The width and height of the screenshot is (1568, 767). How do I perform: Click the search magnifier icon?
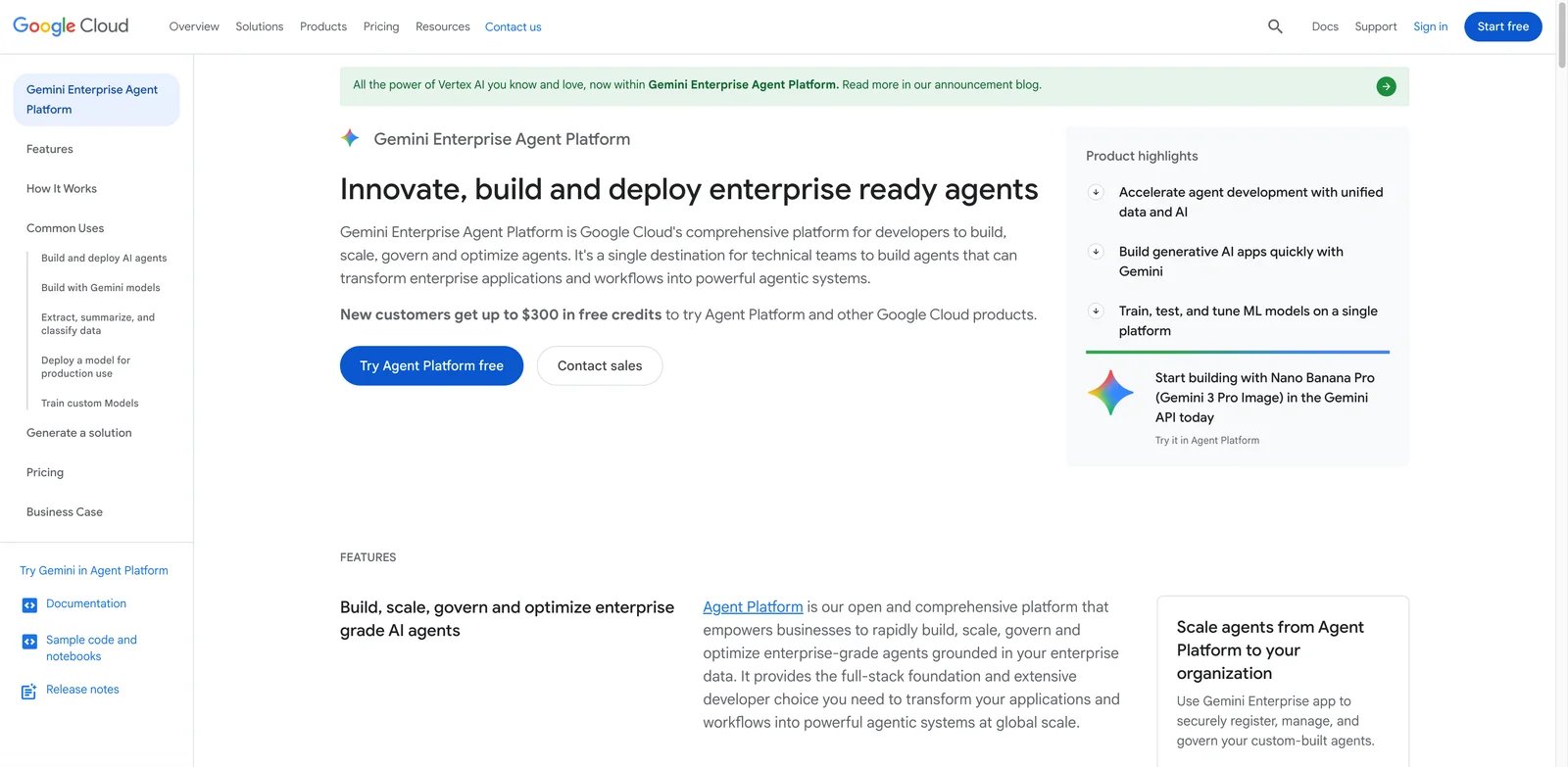[x=1275, y=26]
